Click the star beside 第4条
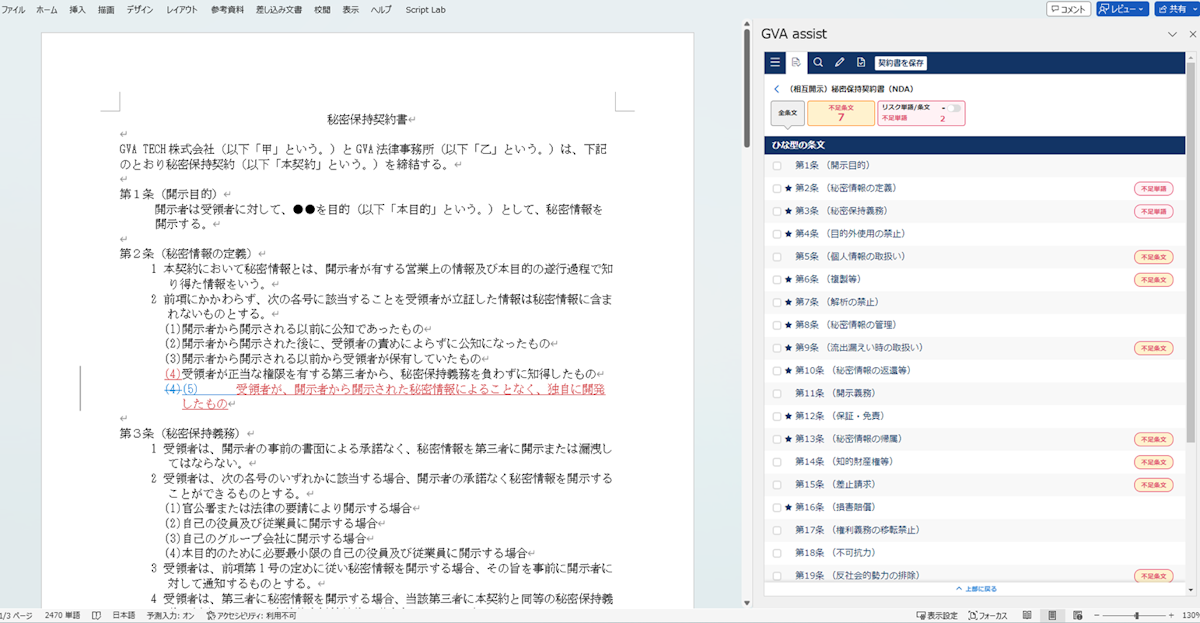Screen dimensions: 1200x623 [x=788, y=234]
